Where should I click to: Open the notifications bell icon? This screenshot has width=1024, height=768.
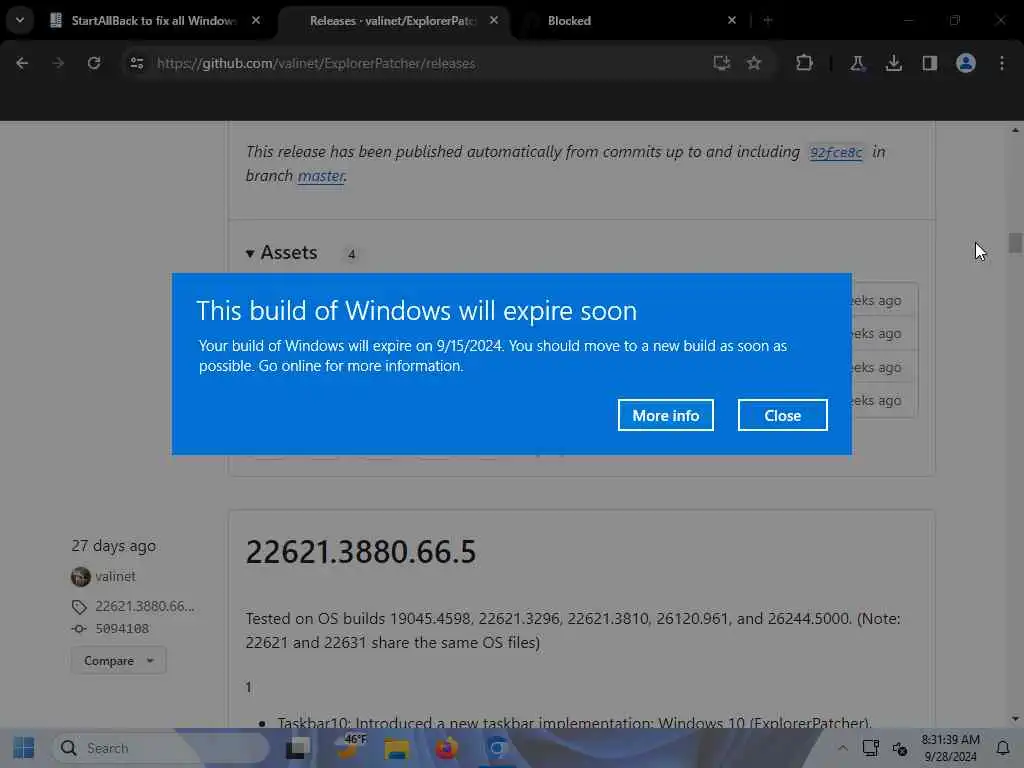[1003, 748]
